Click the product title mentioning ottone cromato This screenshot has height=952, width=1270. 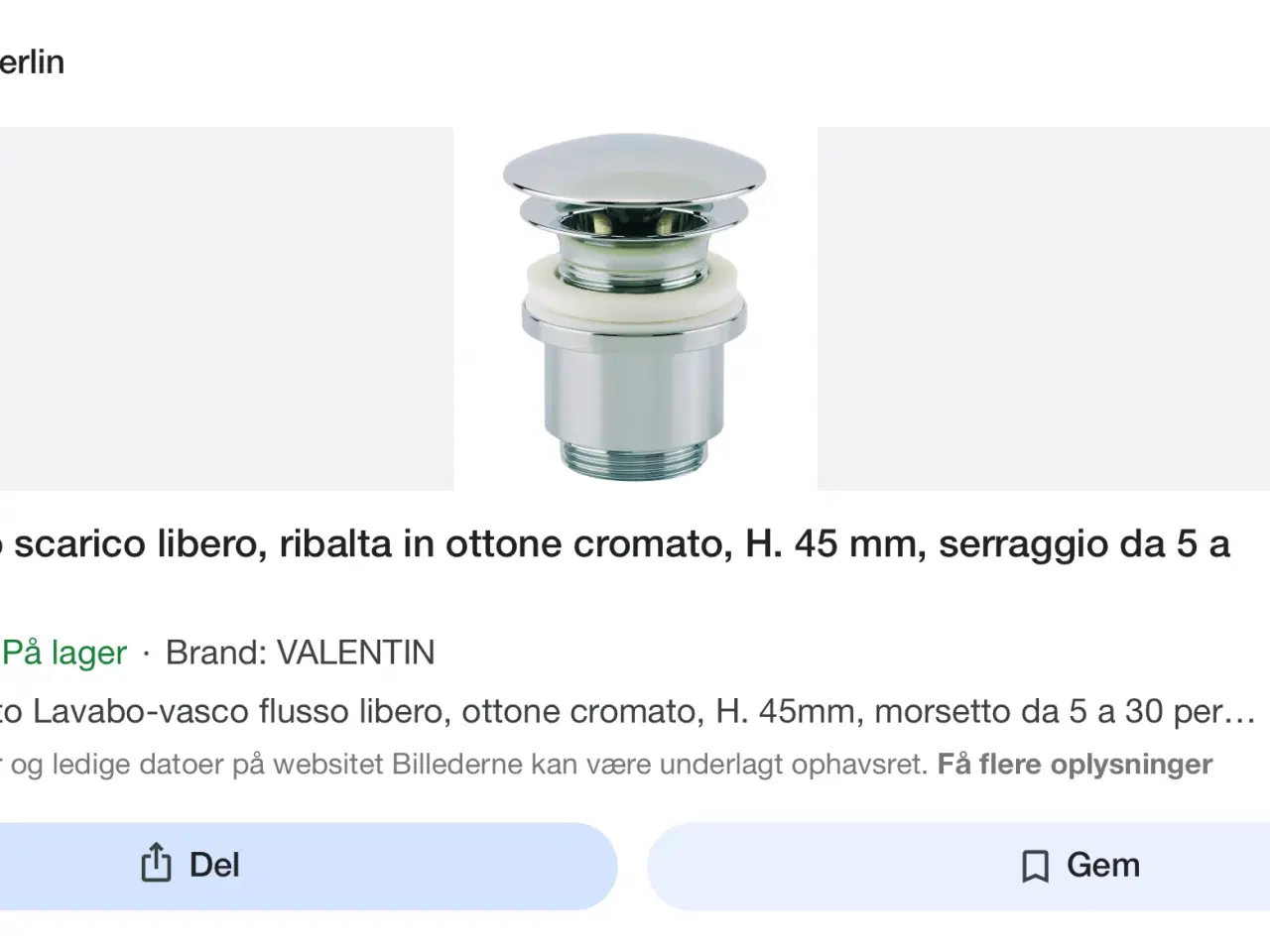pos(615,544)
